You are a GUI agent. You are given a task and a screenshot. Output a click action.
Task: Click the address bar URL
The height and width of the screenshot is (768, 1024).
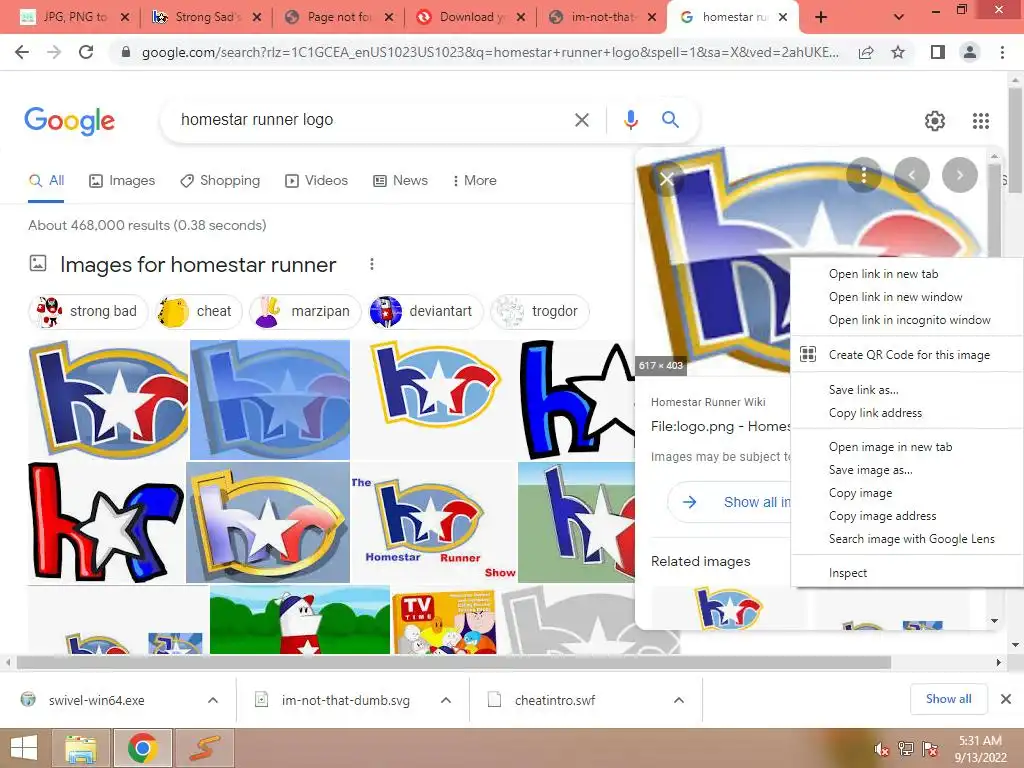[x=490, y=52]
